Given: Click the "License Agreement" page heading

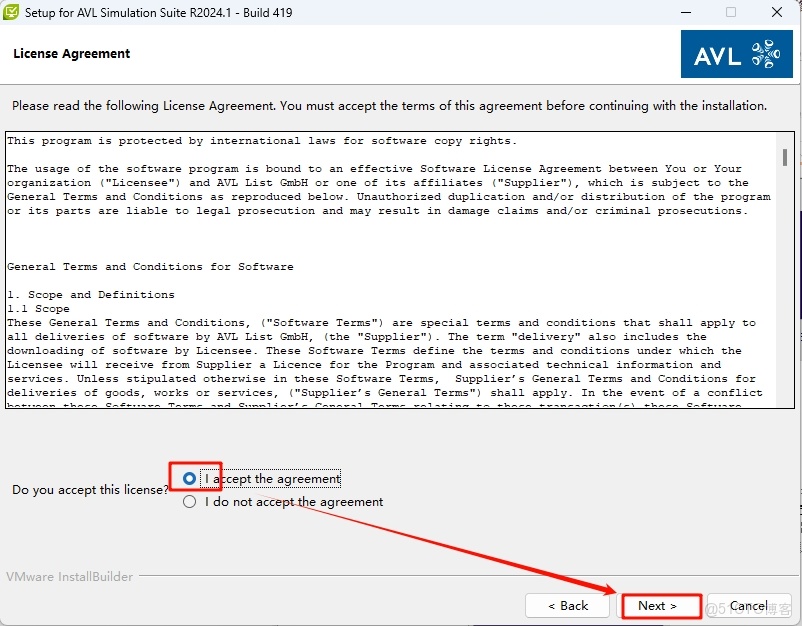Looking at the screenshot, I should (x=72, y=54).
